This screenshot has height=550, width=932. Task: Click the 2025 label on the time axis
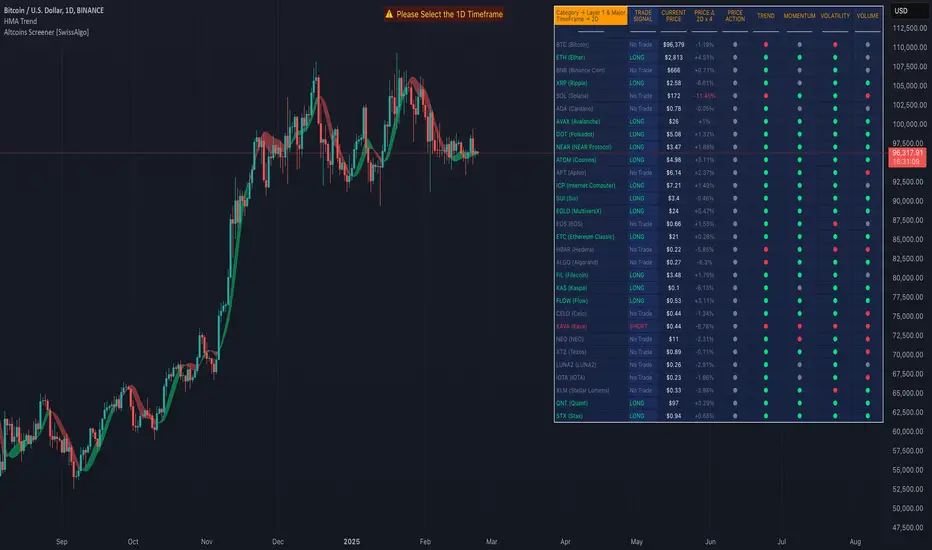tap(351, 542)
